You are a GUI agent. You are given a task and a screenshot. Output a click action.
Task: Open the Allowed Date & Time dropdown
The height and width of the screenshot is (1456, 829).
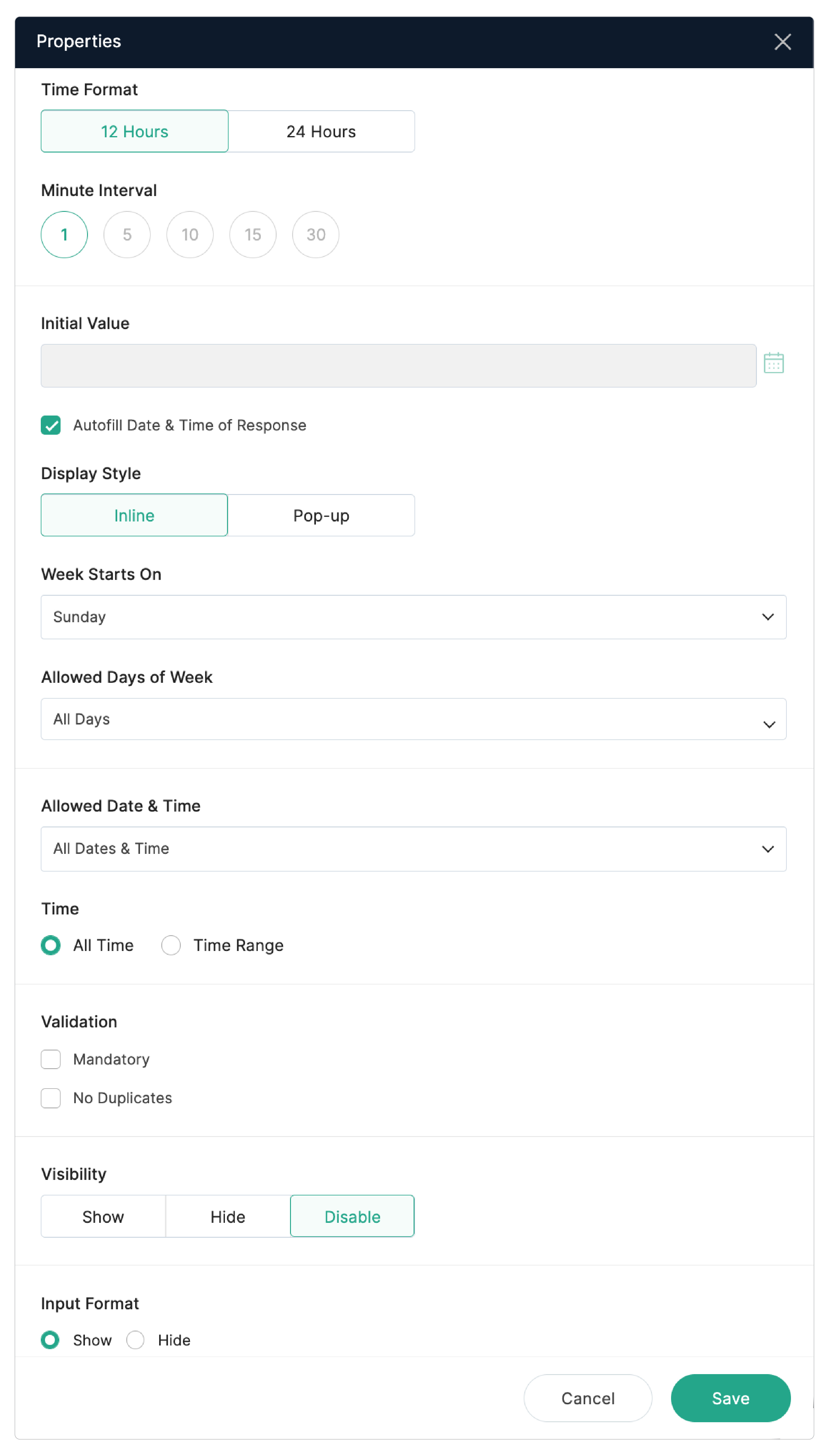(x=413, y=848)
